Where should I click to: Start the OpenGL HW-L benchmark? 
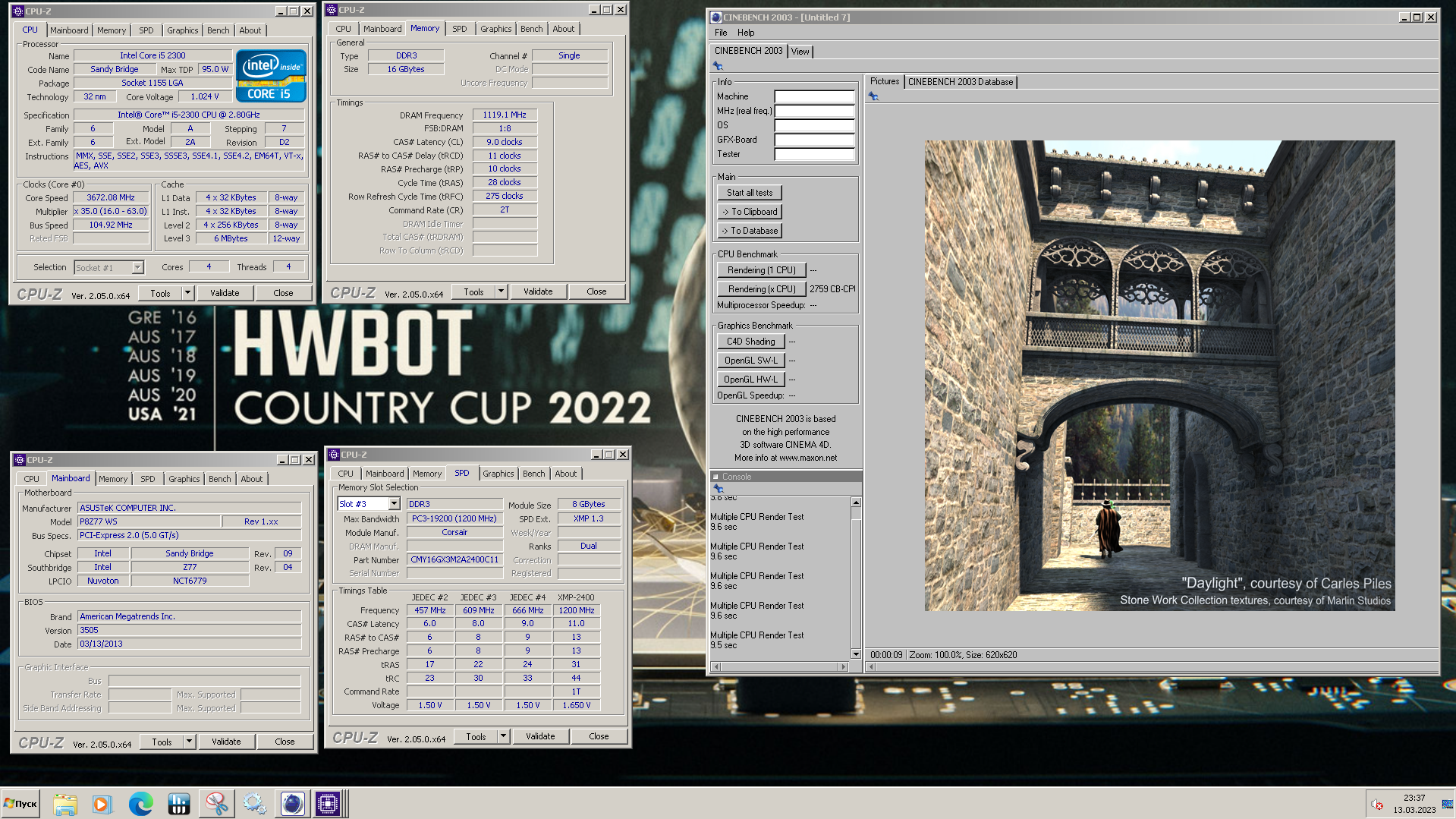click(x=750, y=380)
